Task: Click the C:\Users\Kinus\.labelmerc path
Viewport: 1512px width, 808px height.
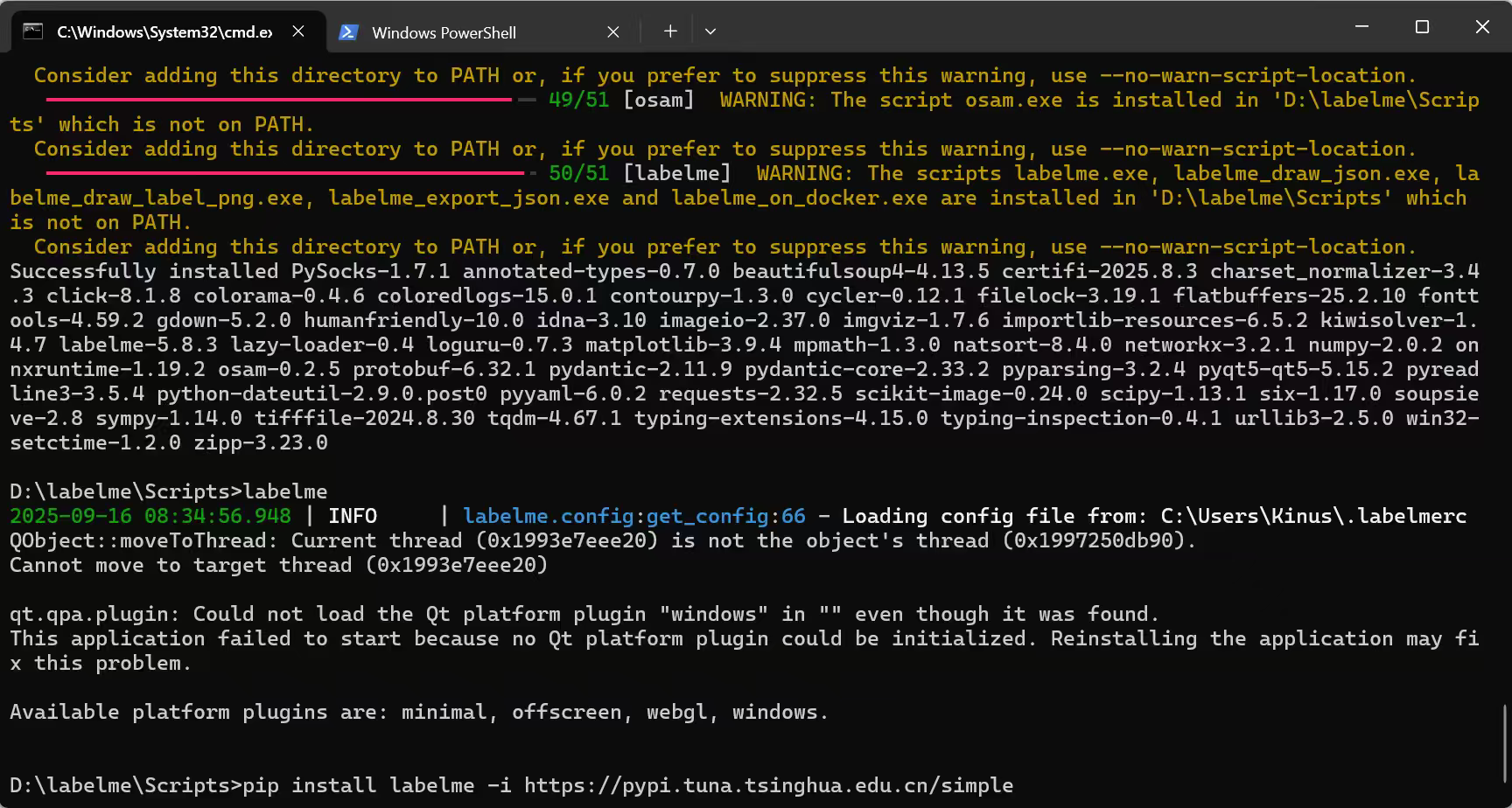Action: click(x=1313, y=516)
